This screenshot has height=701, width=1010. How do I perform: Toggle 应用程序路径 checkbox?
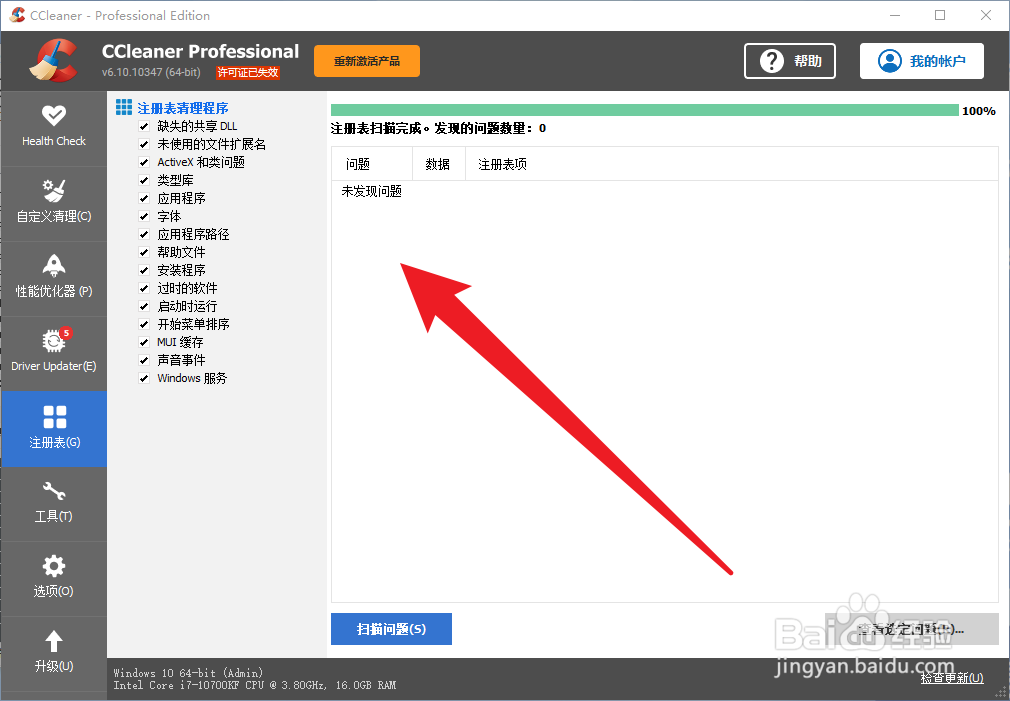[x=144, y=235]
